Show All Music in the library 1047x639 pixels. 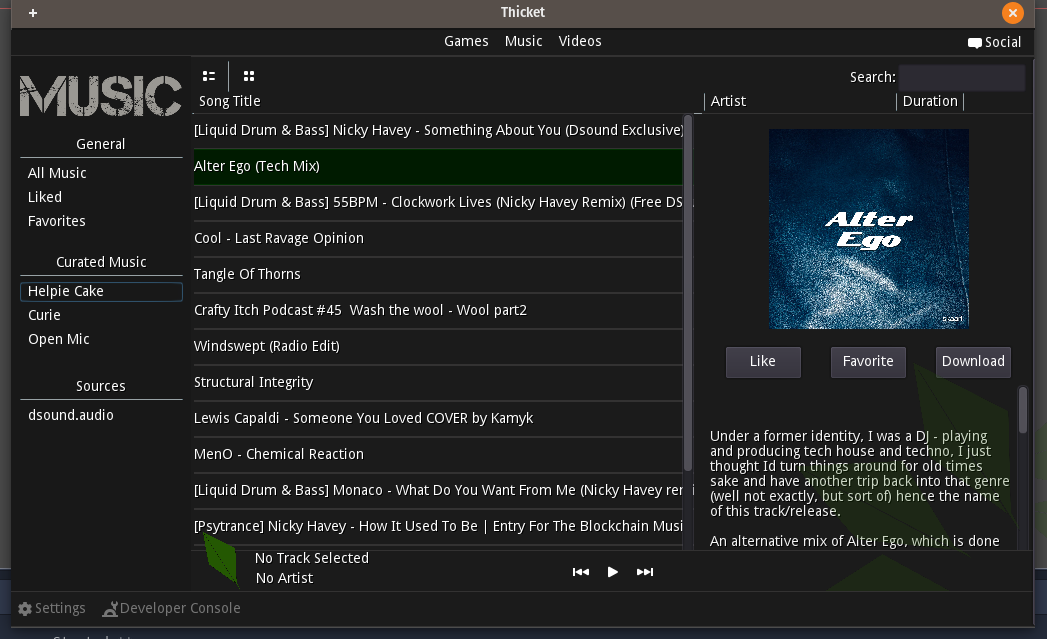[57, 172]
